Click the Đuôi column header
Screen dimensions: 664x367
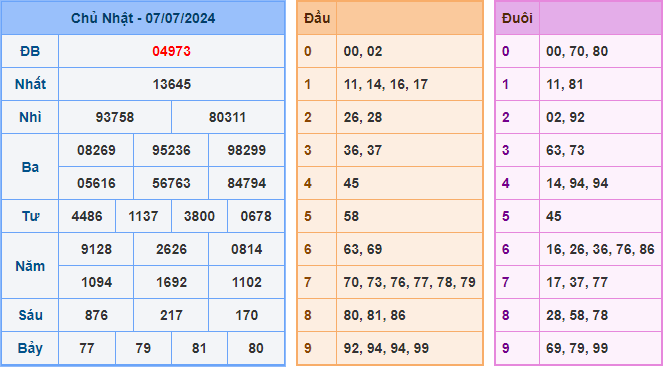coord(517,18)
